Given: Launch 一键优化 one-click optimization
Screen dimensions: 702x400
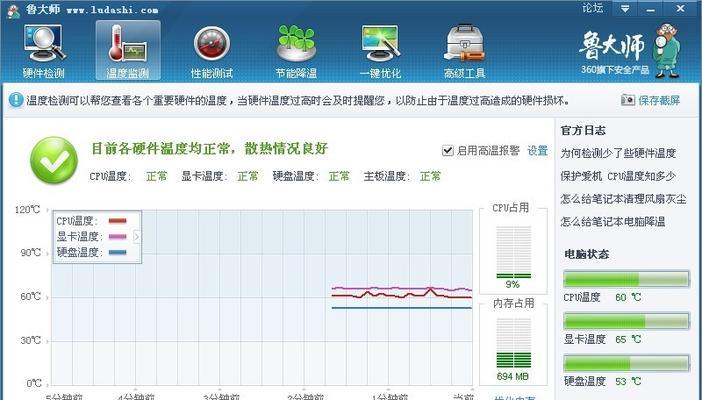Looking at the screenshot, I should [x=380, y=51].
